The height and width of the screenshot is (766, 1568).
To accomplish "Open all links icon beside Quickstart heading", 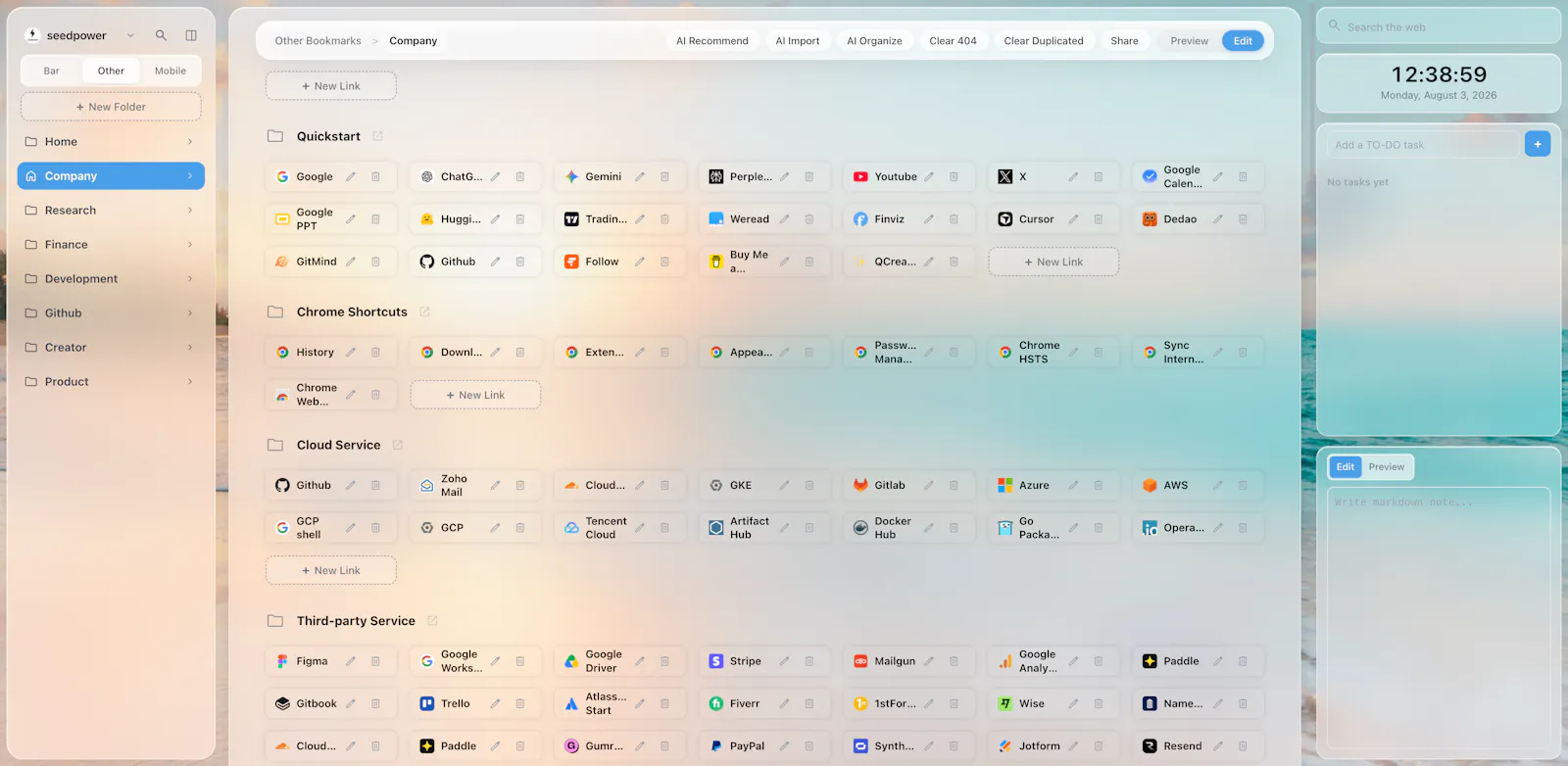I will [378, 136].
